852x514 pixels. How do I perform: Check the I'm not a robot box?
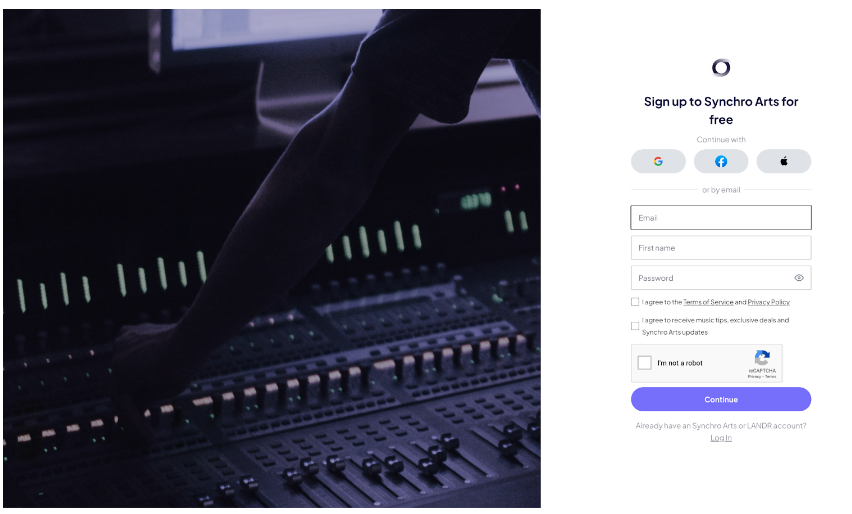[644, 362]
